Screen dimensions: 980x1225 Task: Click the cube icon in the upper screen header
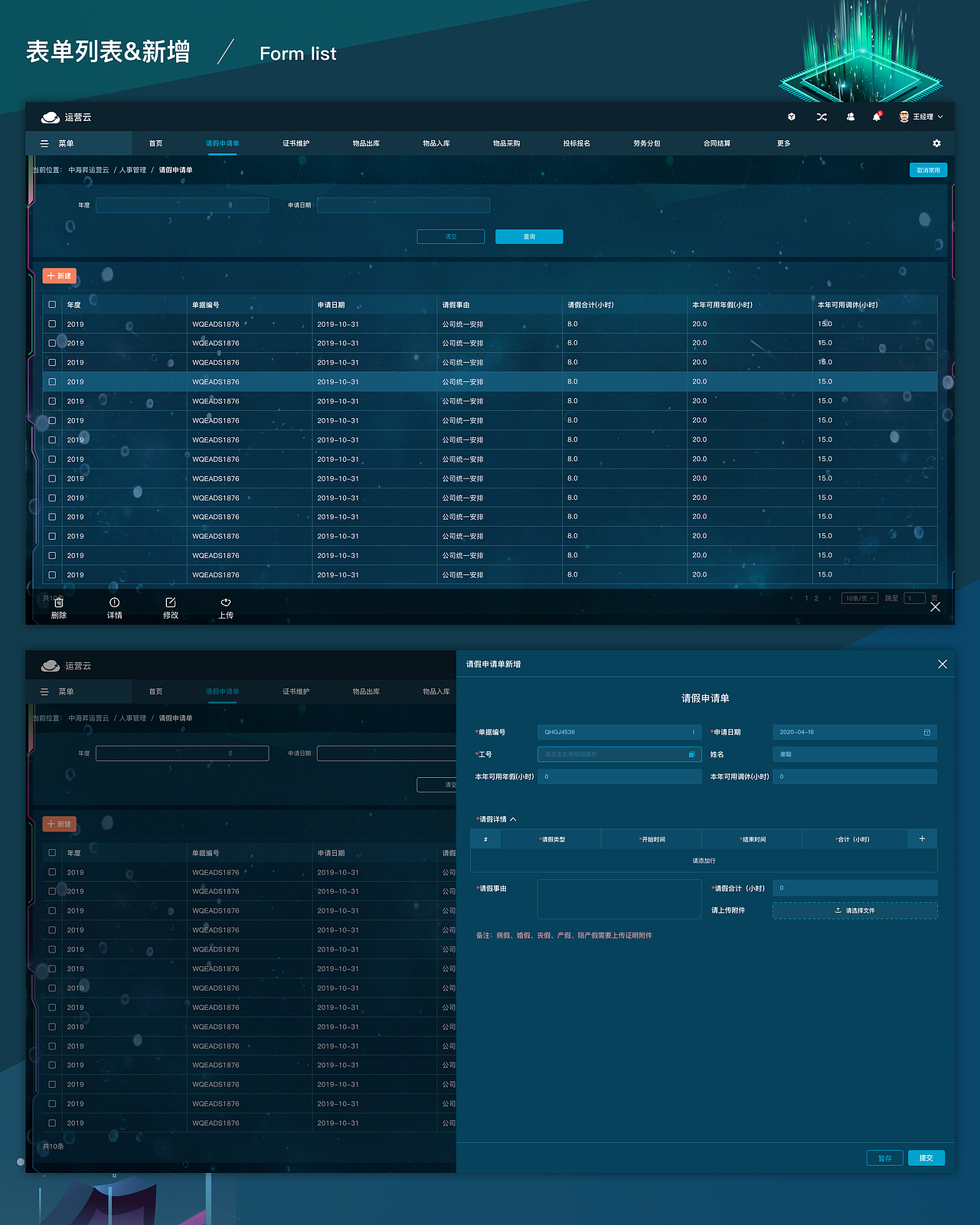[792, 117]
